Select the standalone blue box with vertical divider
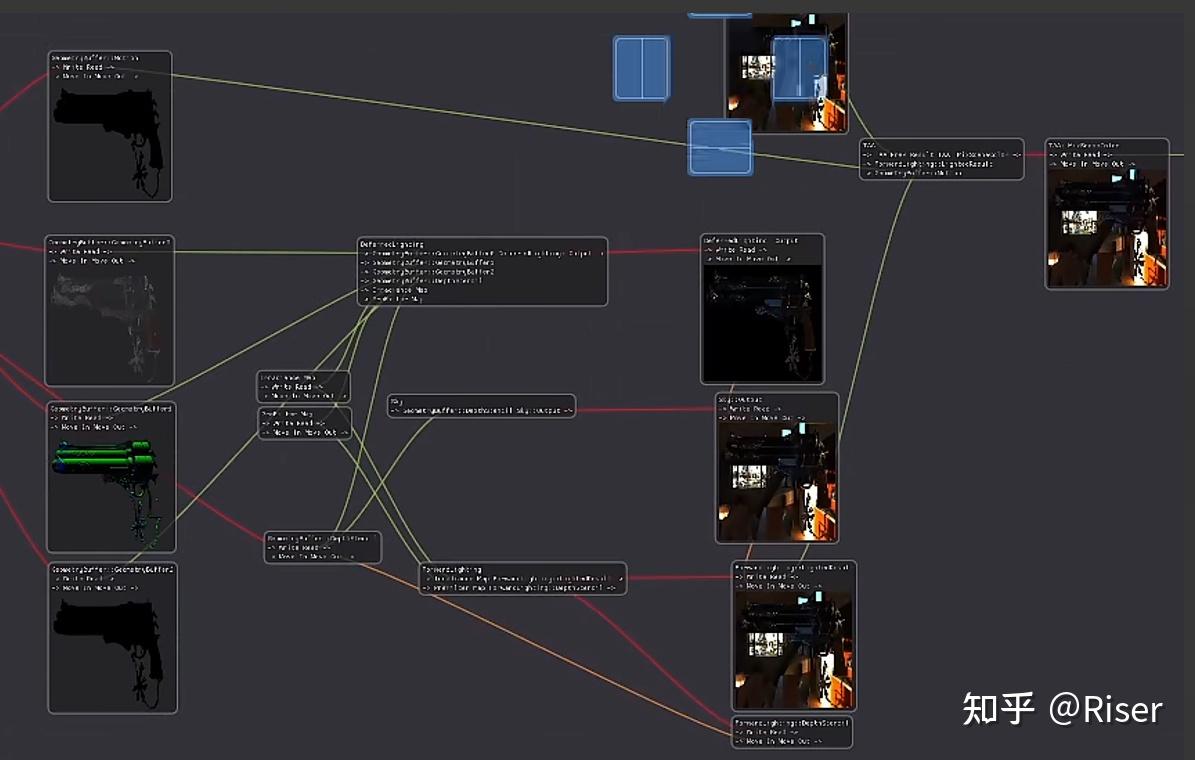Viewport: 1195px width, 760px height. [x=642, y=68]
